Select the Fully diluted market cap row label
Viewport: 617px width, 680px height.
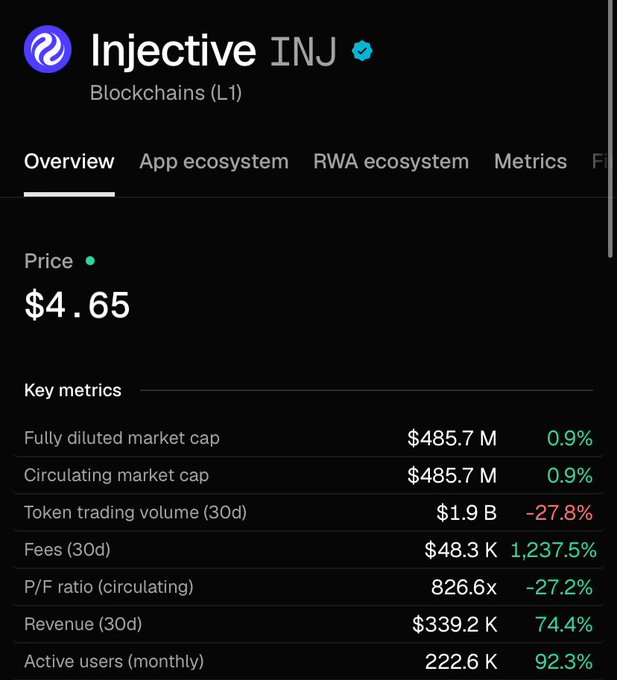[122, 438]
